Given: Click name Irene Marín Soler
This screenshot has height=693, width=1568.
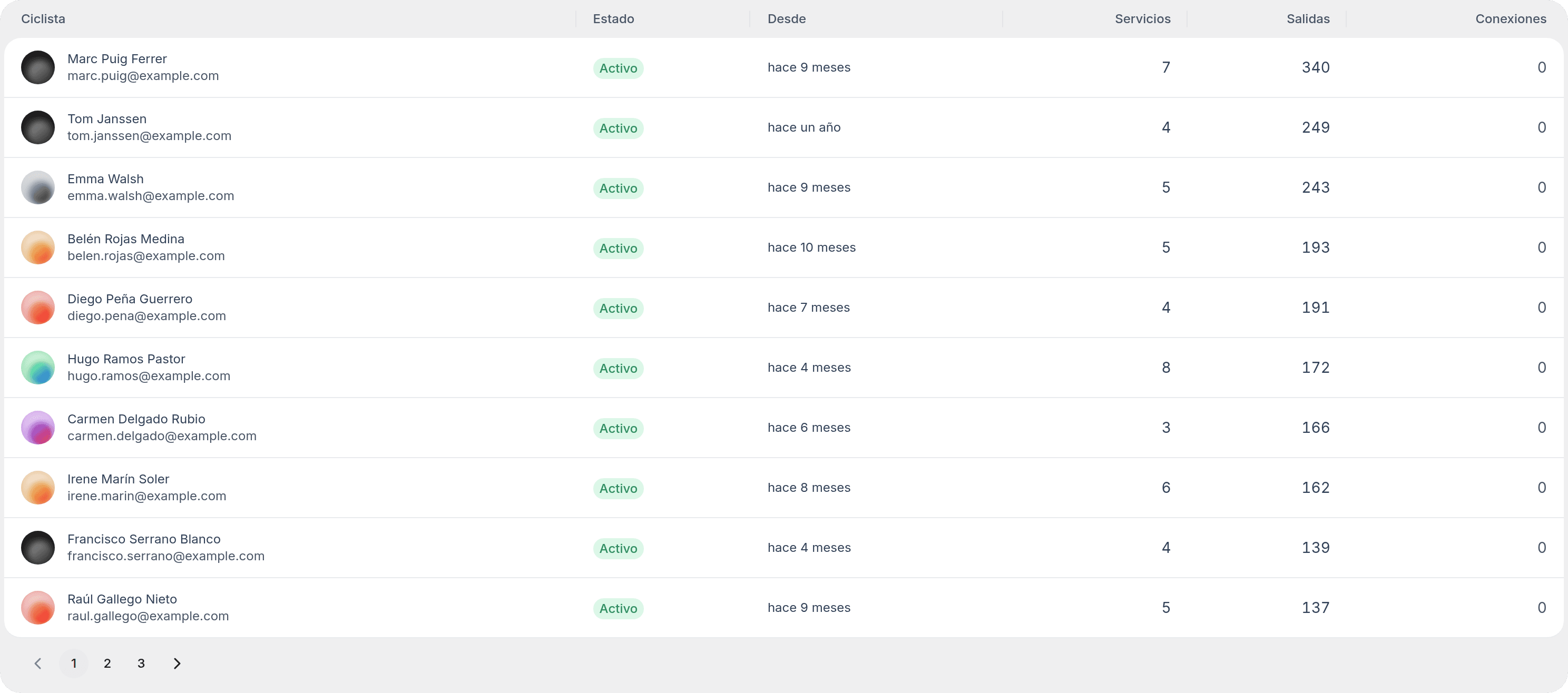Looking at the screenshot, I should 118,479.
